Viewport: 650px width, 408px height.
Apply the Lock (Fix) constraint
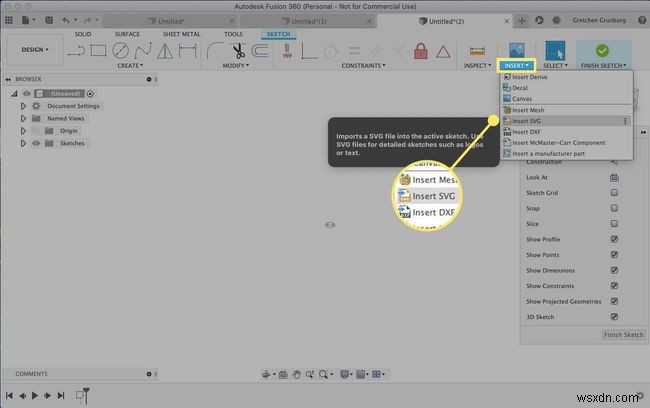[420, 51]
